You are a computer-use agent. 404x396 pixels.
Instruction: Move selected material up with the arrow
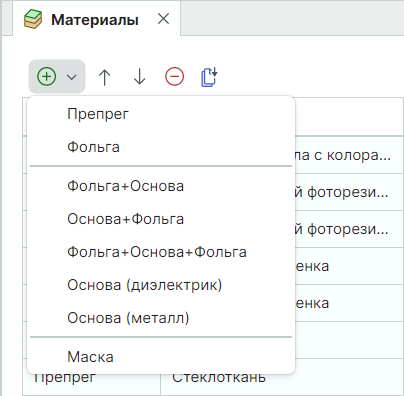click(x=105, y=77)
